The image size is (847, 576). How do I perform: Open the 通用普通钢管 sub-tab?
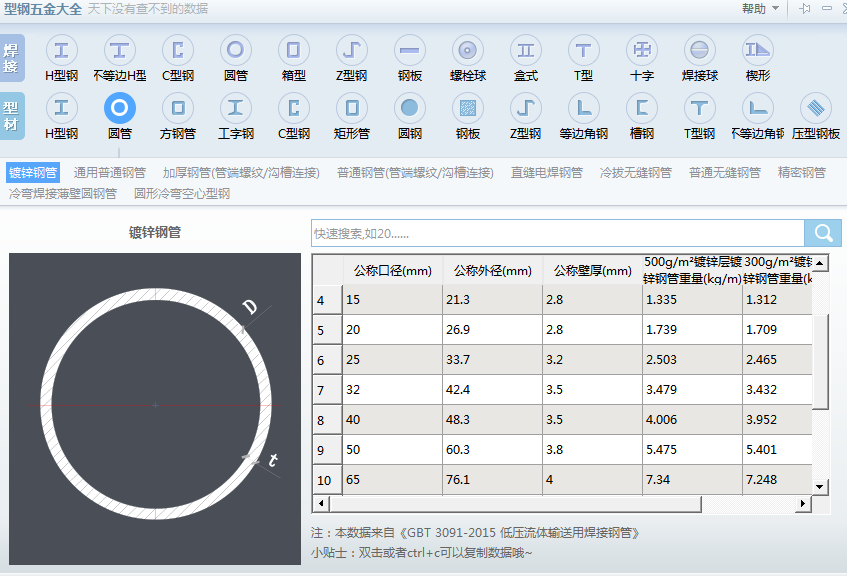[110, 173]
